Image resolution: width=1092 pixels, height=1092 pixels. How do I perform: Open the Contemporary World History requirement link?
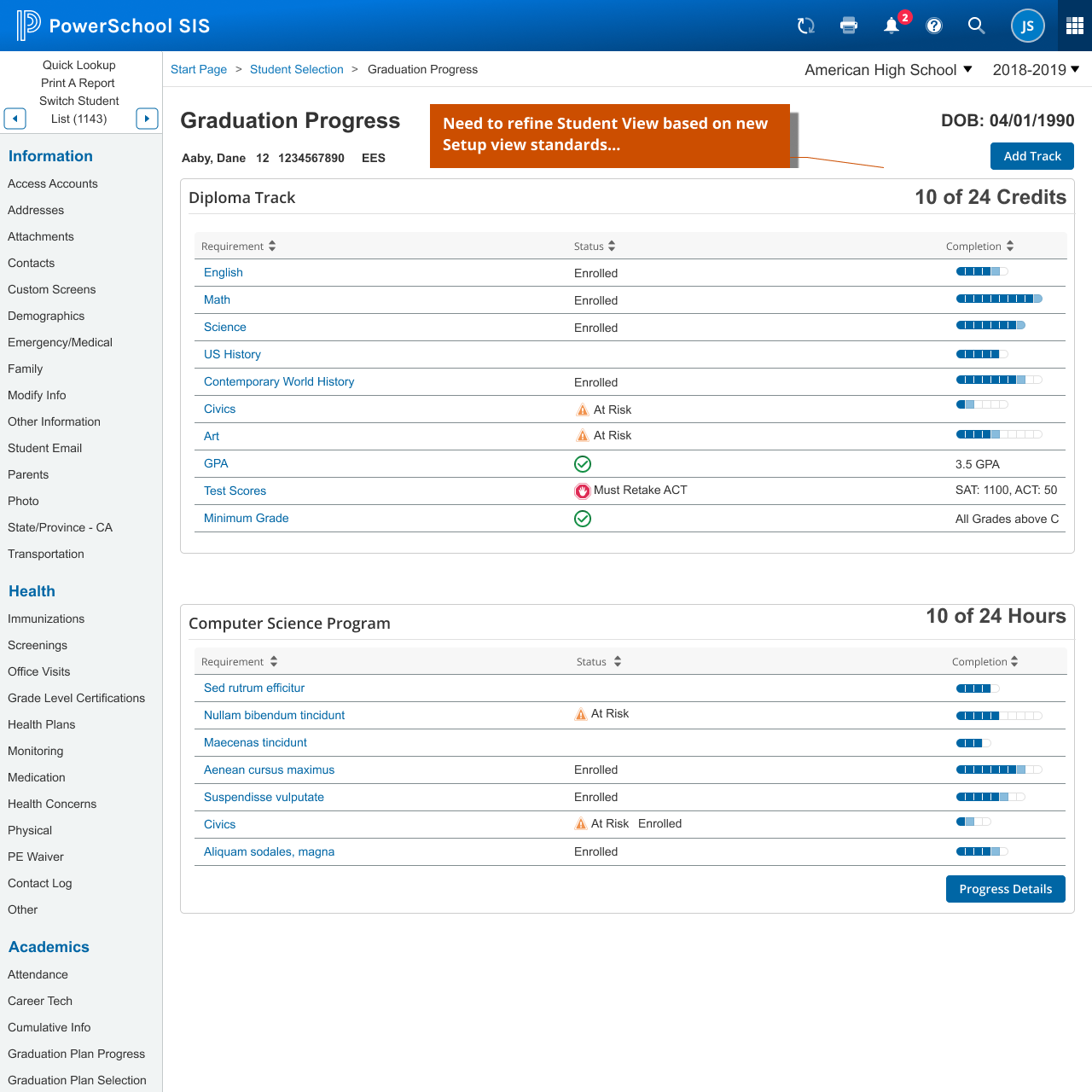point(279,381)
